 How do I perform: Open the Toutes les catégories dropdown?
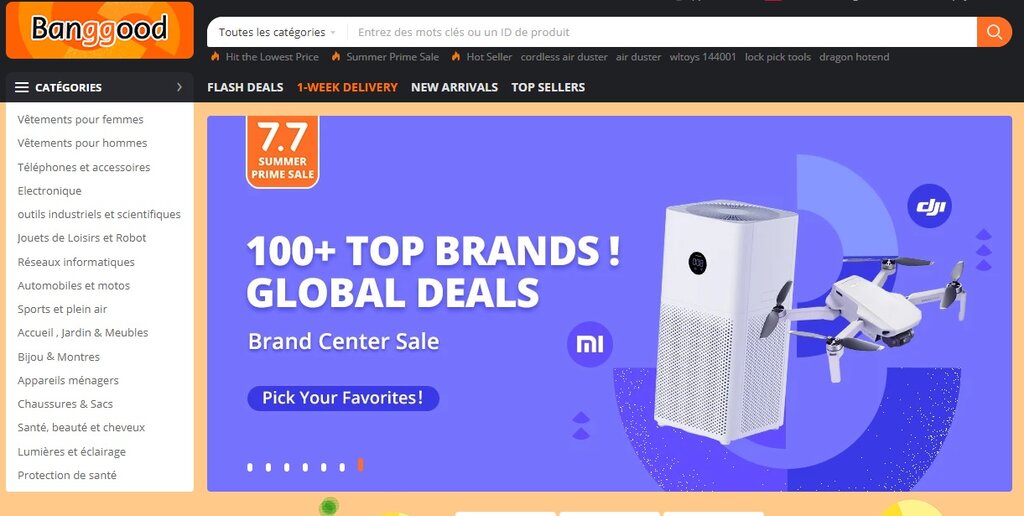click(277, 32)
